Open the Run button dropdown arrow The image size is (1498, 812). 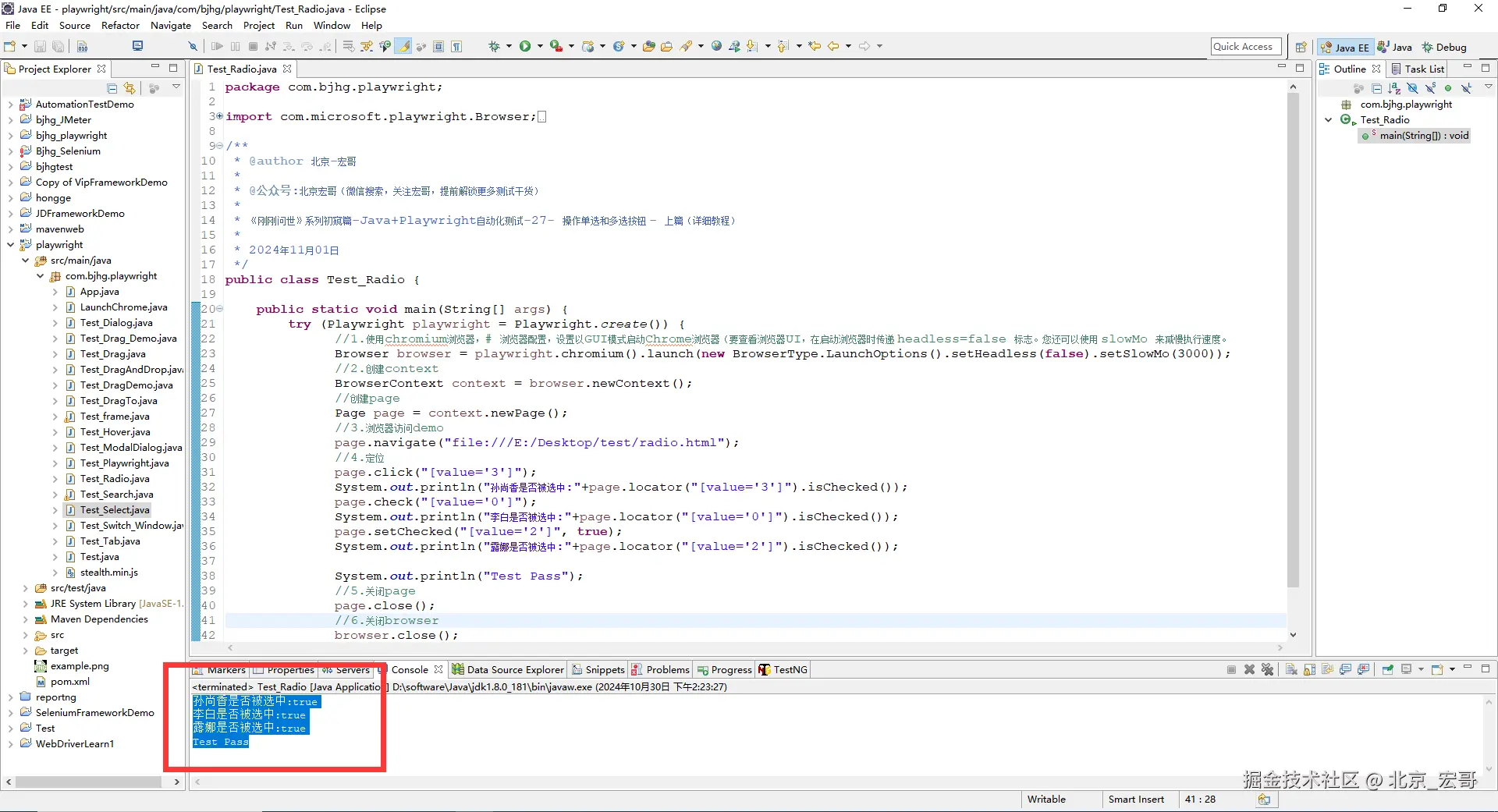(x=539, y=46)
